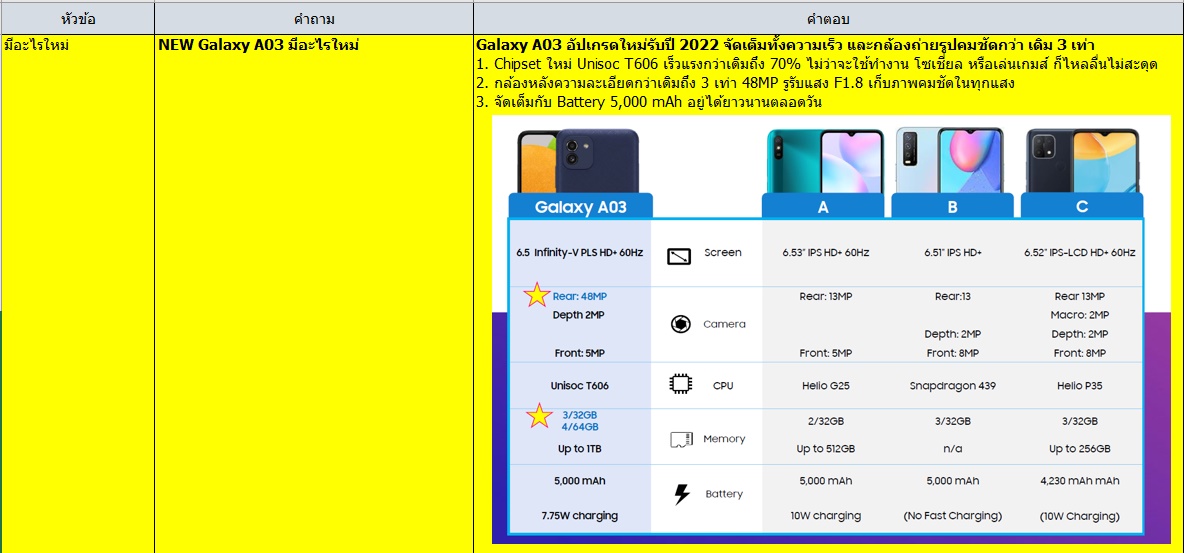Image resolution: width=1184 pixels, height=553 pixels.
Task: Select the NEW Galaxy A03 มีอะไรใหม่ cell
Action: click(314, 293)
